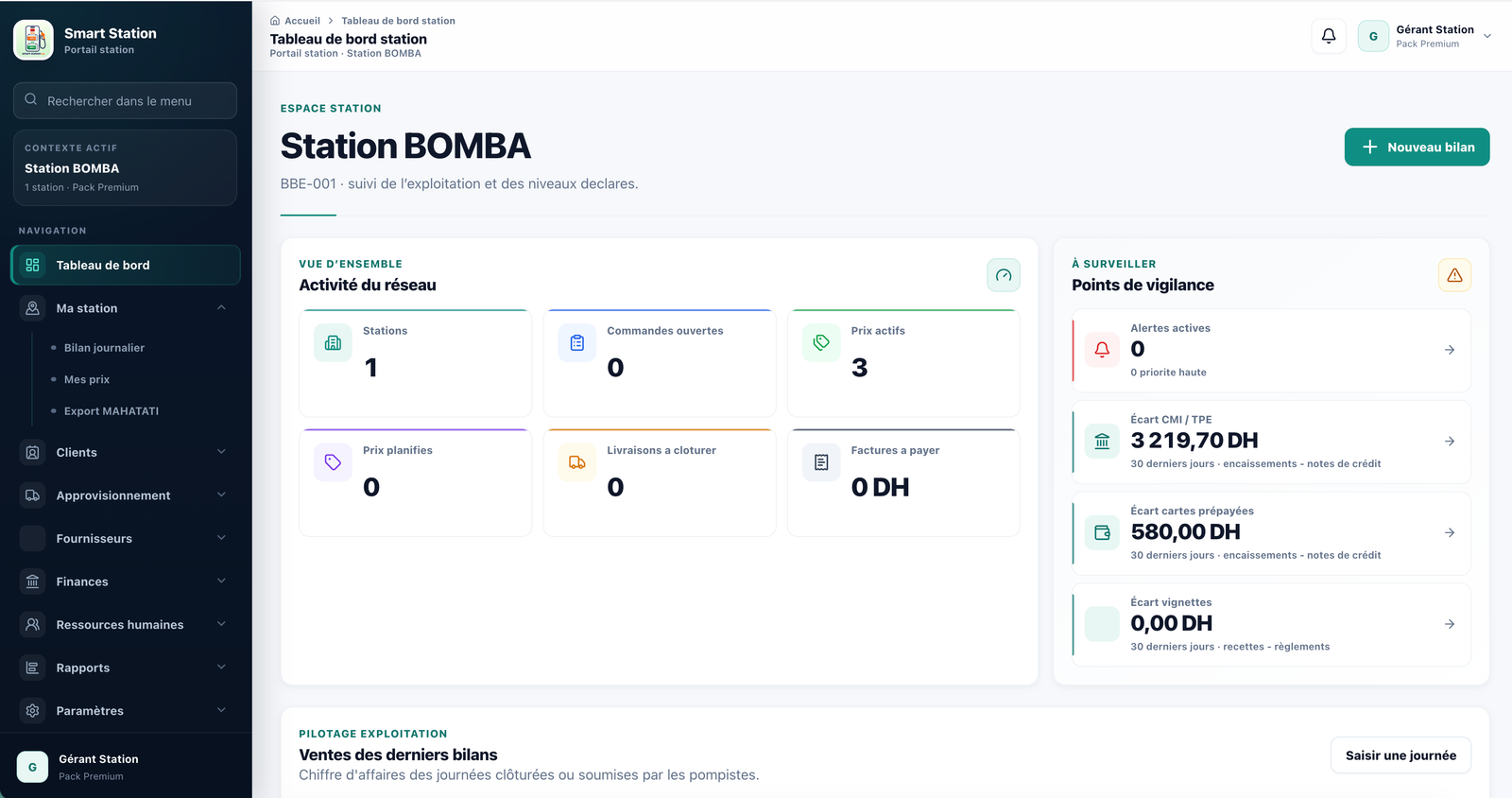Viewport: 1512px width, 798px height.
Task: Expand the Approvisionnement menu chevron
Action: pos(221,495)
